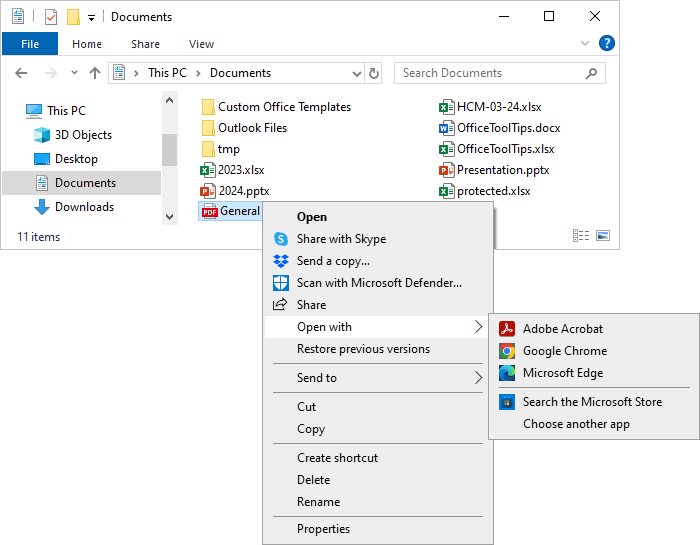Go forward with the right arrow

51,73
